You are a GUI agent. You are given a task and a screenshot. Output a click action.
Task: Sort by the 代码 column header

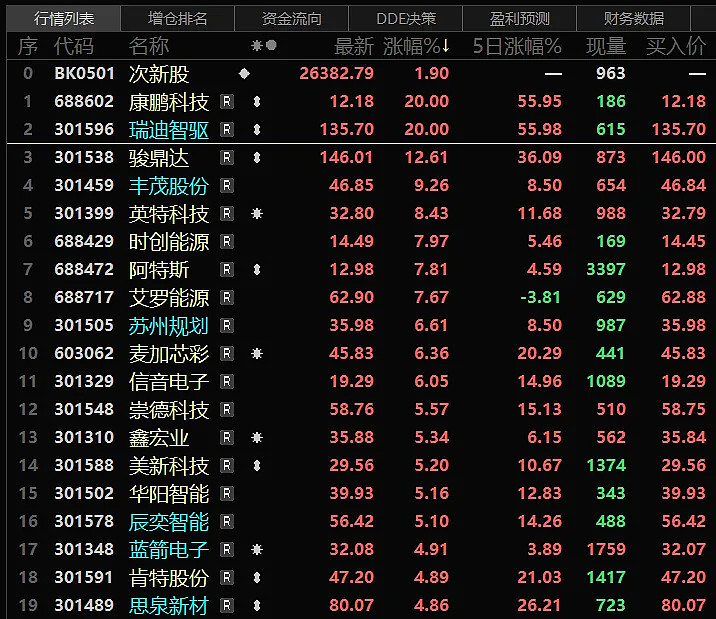74,46
